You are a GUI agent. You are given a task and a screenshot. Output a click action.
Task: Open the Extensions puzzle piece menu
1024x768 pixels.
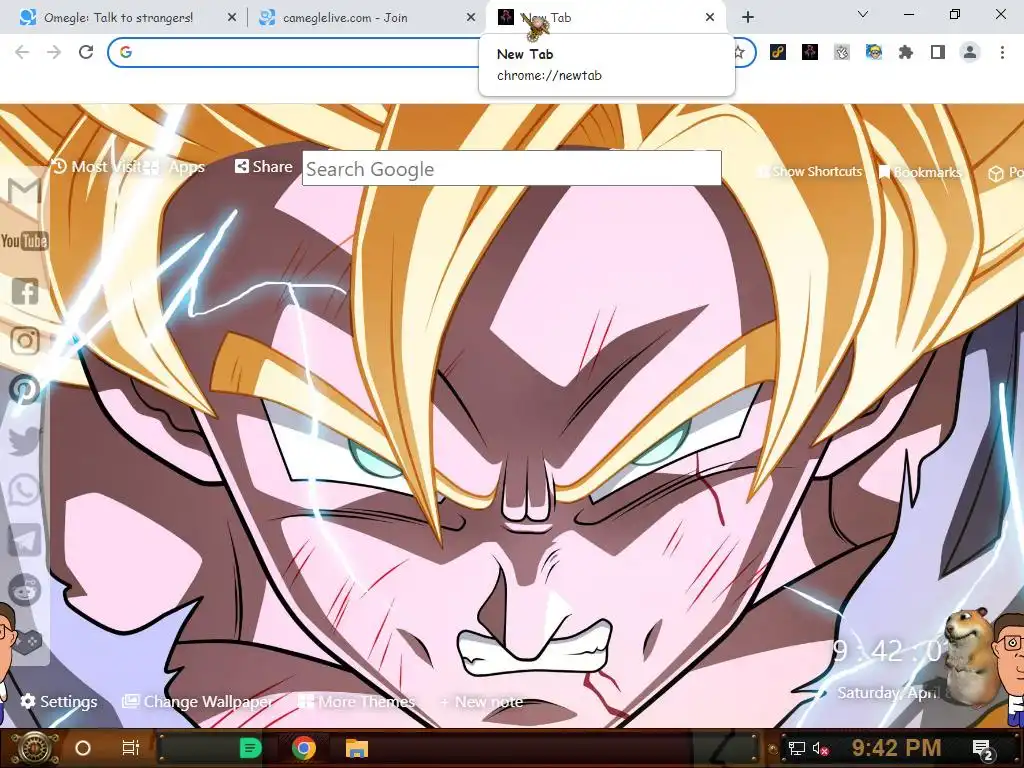click(906, 52)
